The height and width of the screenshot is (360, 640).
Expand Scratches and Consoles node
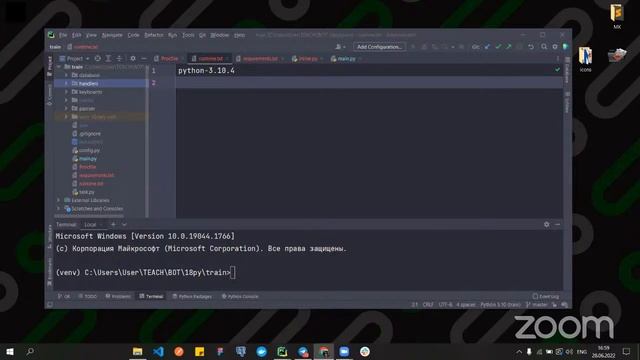pyautogui.click(x=59, y=209)
